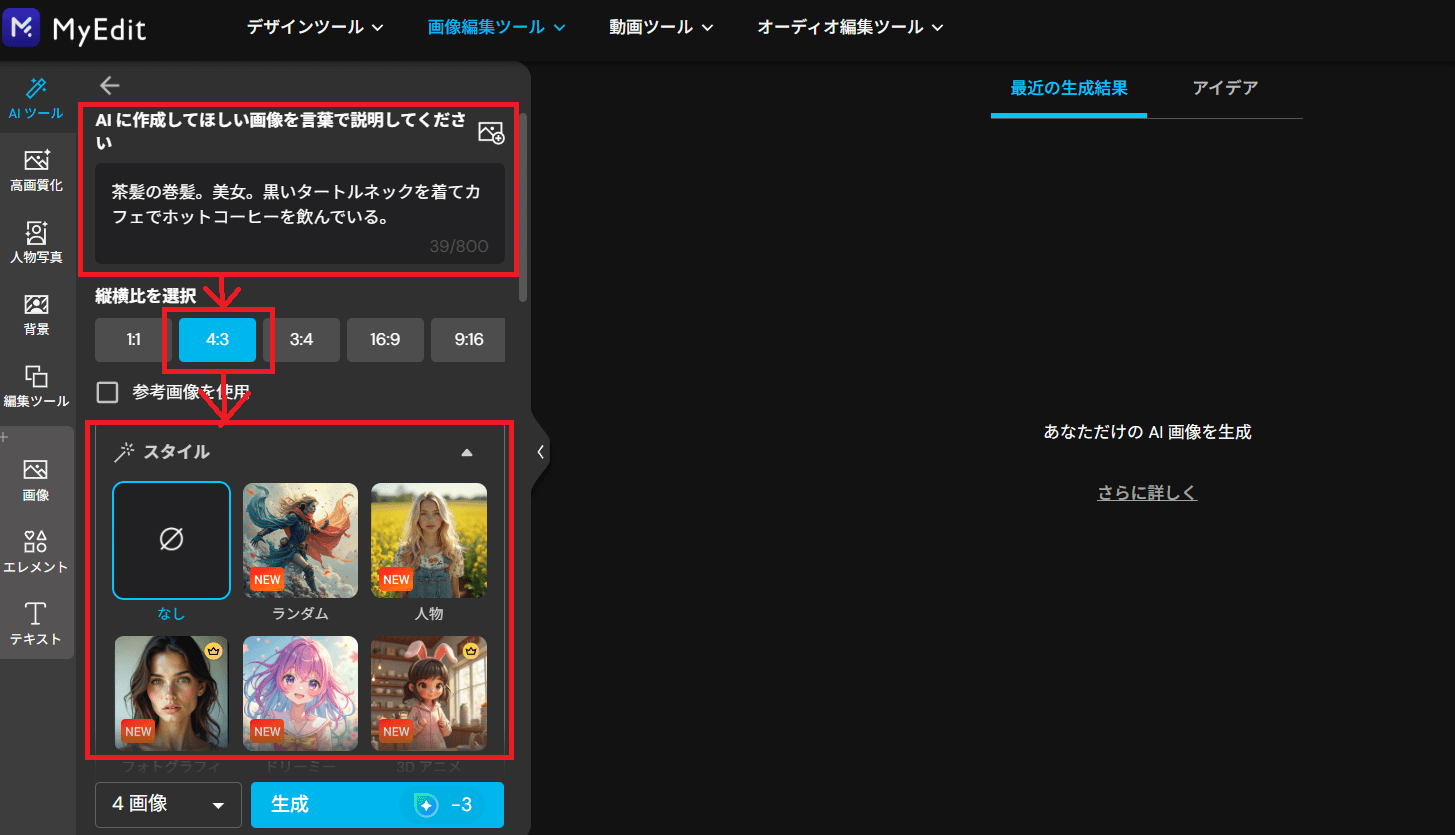Viewport: 1455px width, 835px height.
Task: Open the 人物写真 tool
Action: click(37, 240)
